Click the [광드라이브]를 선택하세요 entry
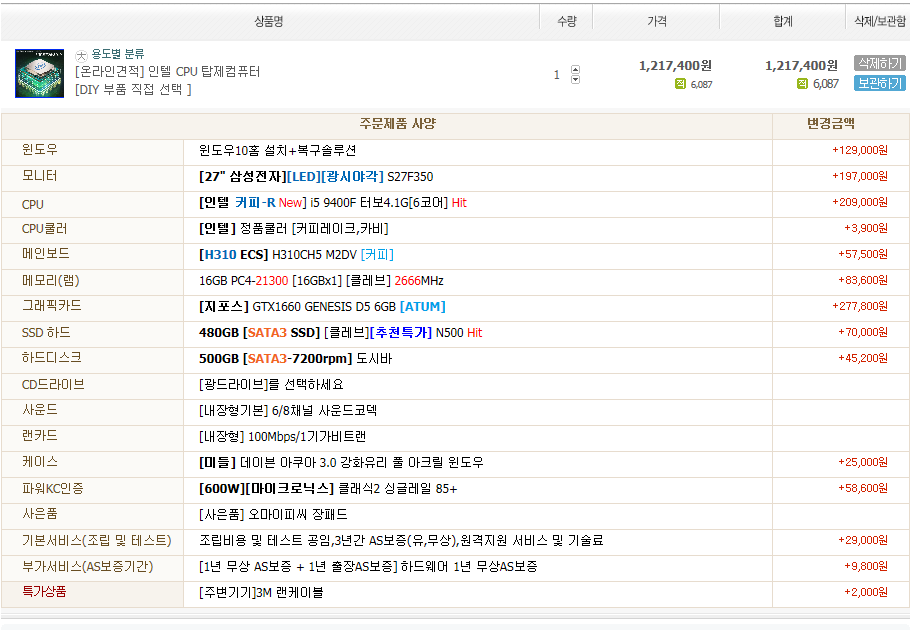The image size is (916, 630). coord(271,385)
